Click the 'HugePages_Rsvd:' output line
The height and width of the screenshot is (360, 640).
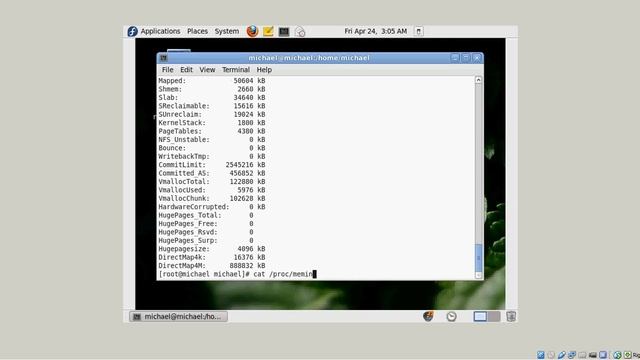(x=206, y=232)
